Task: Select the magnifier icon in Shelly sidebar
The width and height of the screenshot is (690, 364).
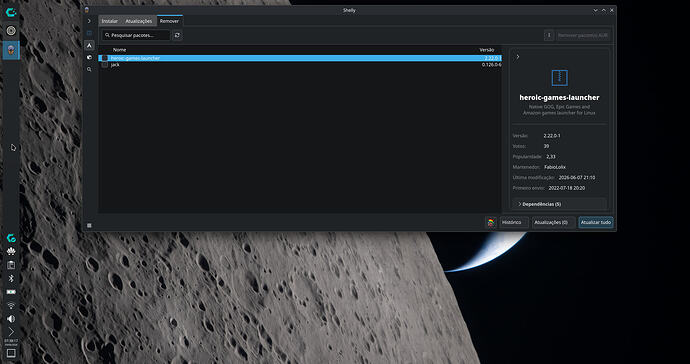Action: point(89,70)
